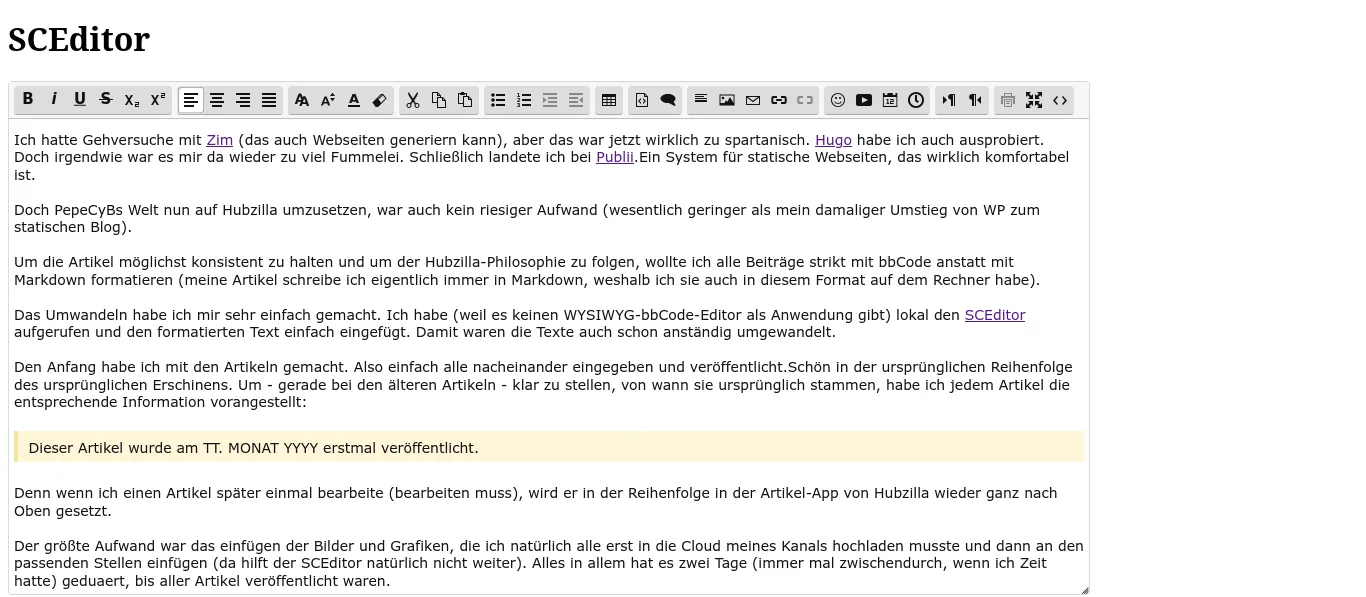1366x597 pixels.
Task: Follow the Publii link
Action: click(614, 157)
